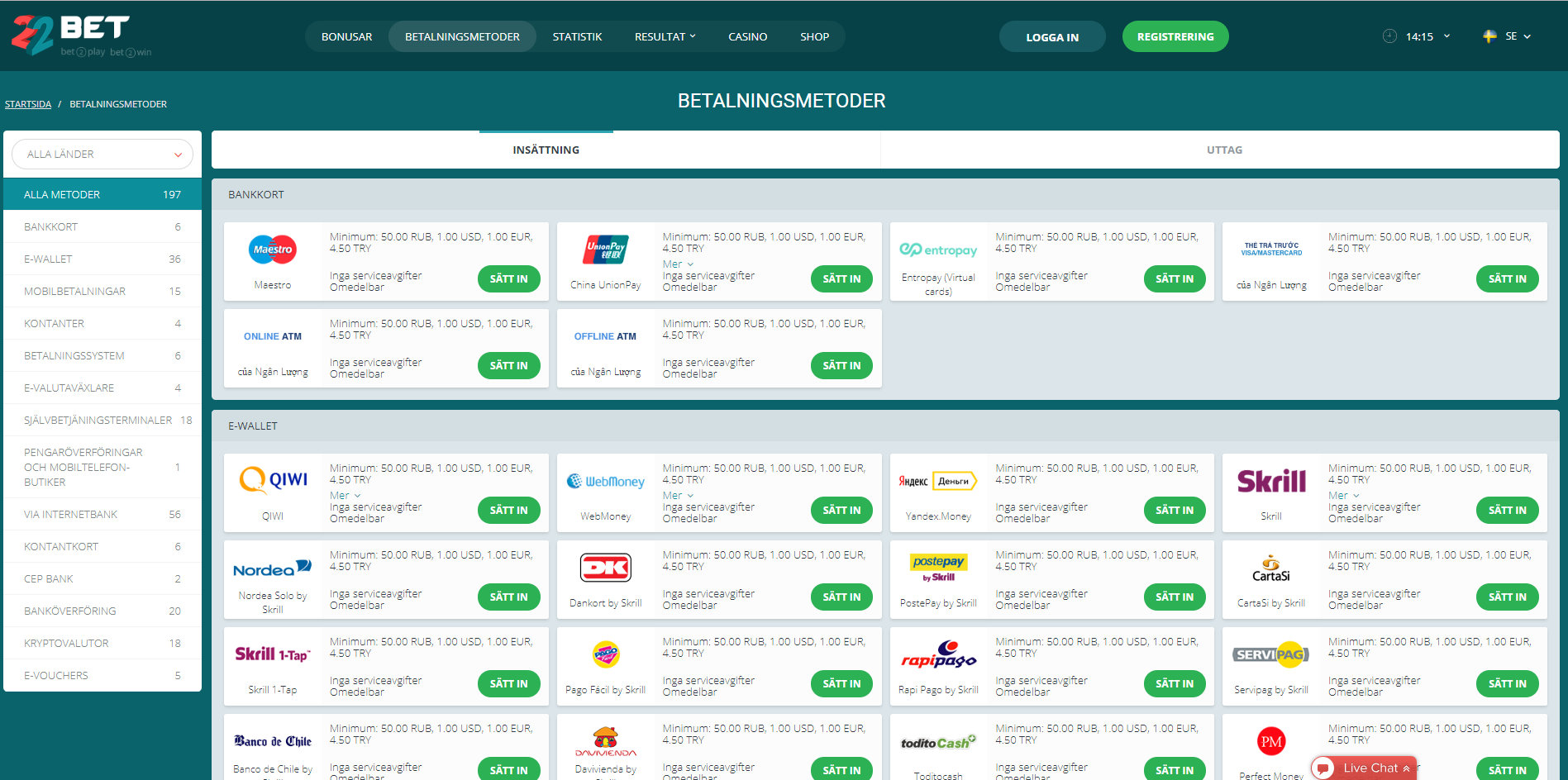Click the WebMoney logo

[606, 481]
